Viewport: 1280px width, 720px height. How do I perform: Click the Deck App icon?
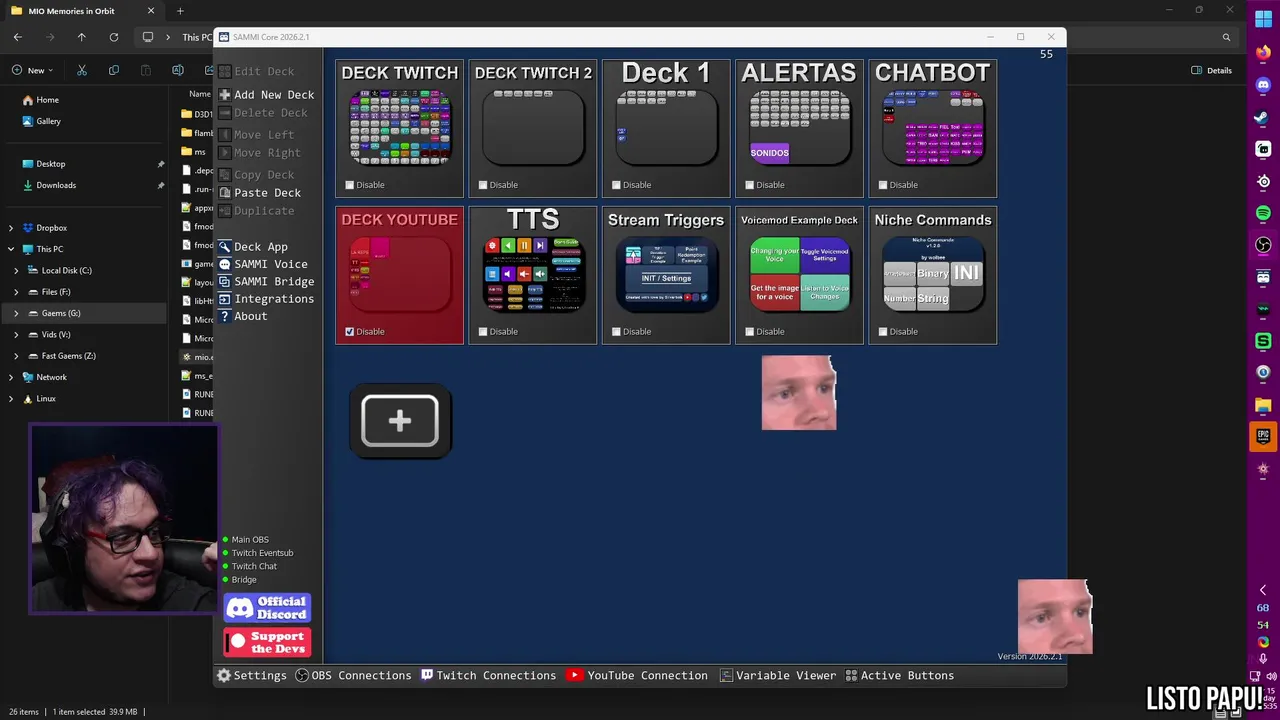tap(224, 247)
